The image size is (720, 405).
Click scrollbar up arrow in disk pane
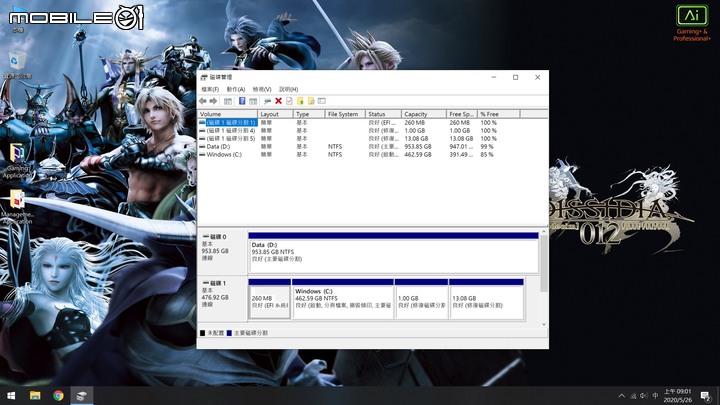[x=544, y=232]
